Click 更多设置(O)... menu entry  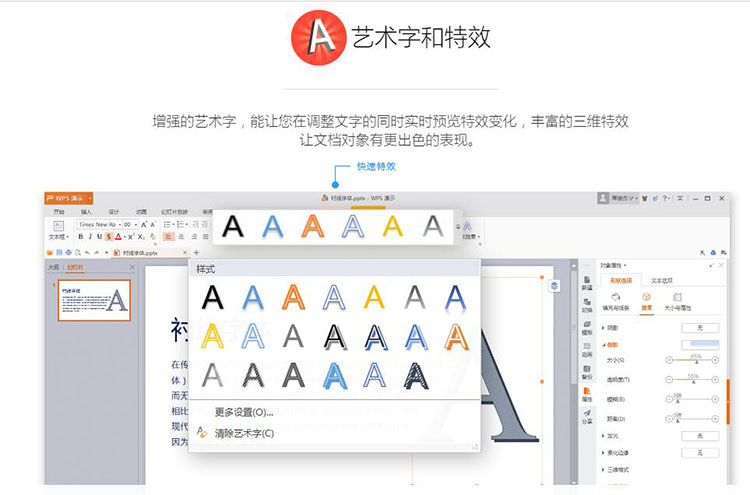[244, 412]
